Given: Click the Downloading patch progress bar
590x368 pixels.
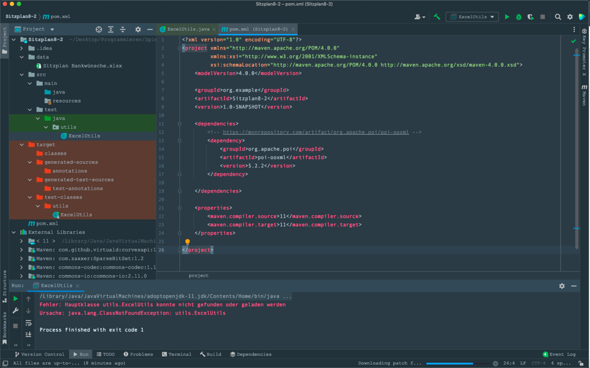Looking at the screenshot, I should point(450,363).
